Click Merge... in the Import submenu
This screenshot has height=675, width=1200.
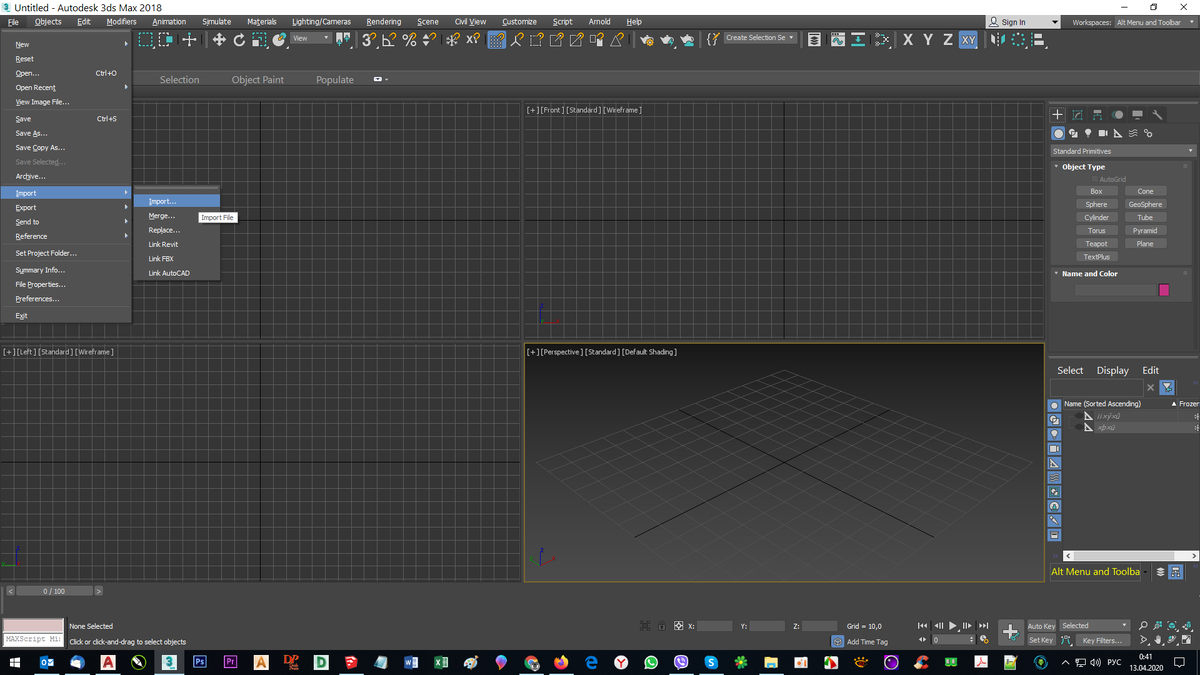[161, 216]
